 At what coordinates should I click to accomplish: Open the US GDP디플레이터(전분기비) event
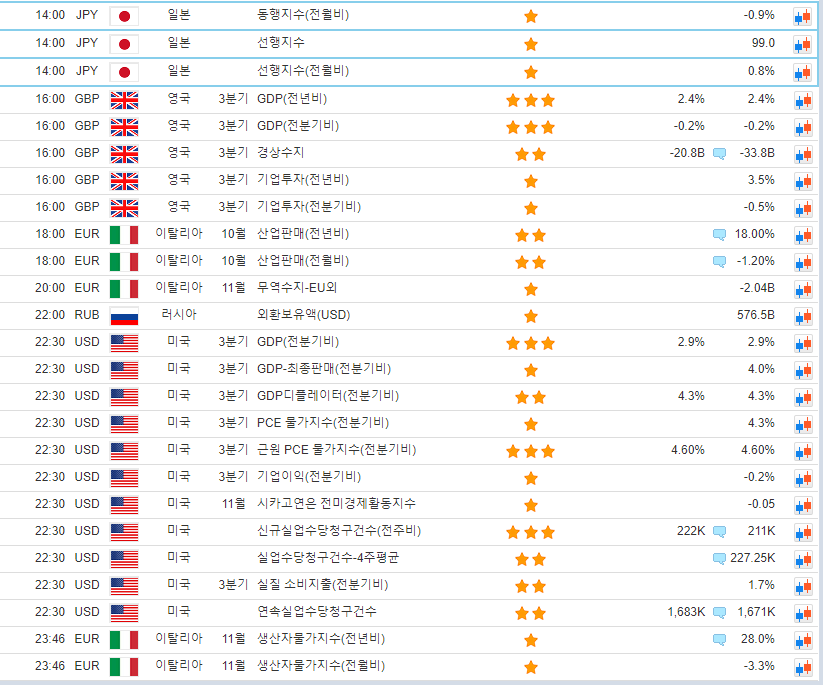[327, 395]
